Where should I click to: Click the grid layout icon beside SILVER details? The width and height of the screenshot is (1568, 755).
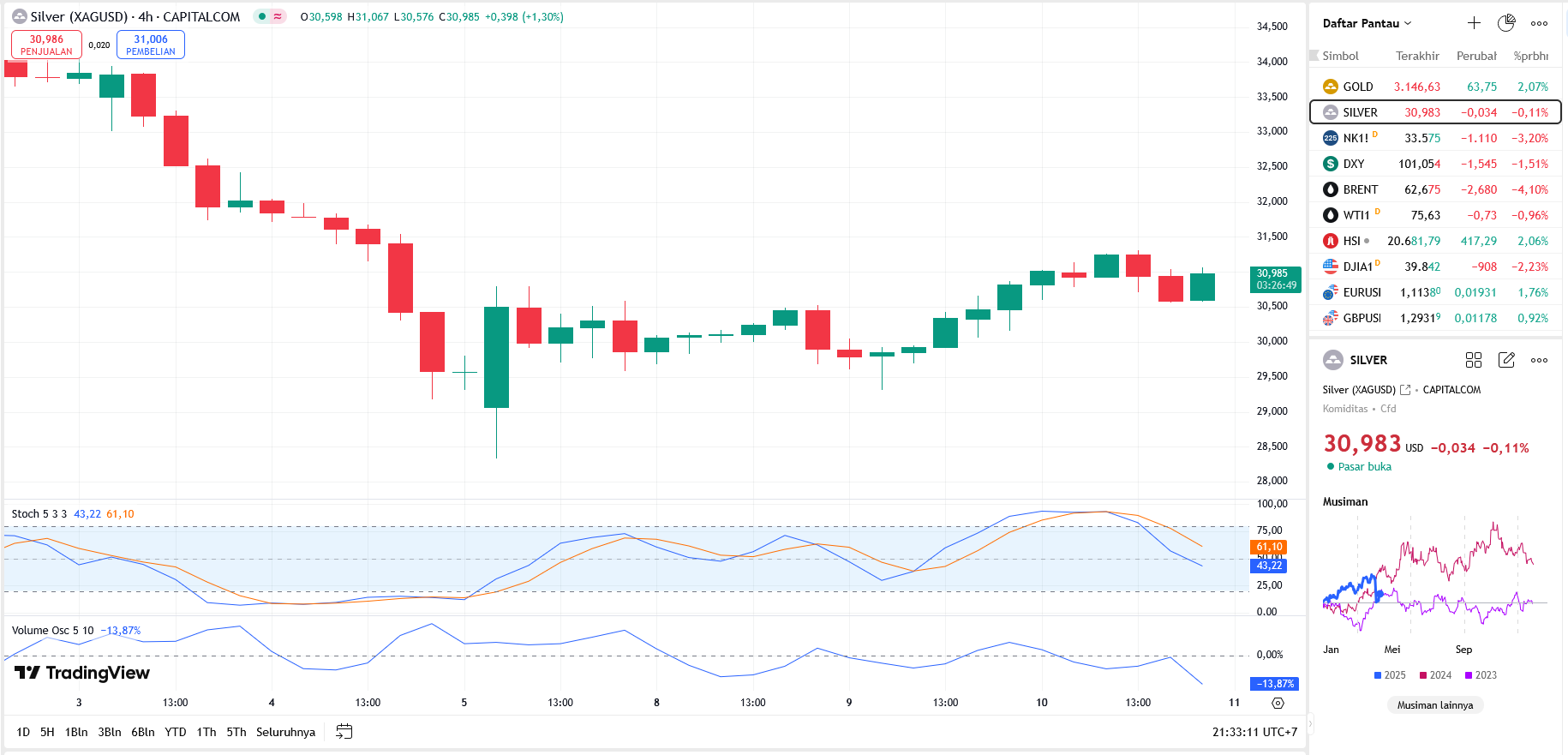(1474, 360)
